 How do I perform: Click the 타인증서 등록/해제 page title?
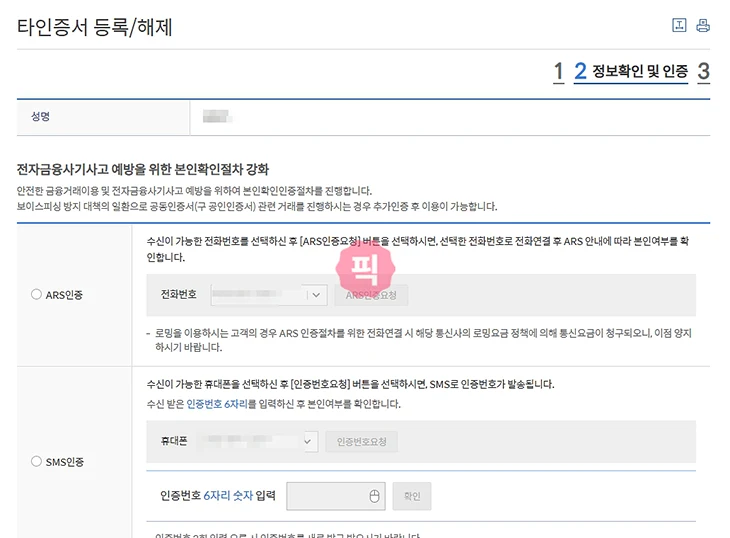tap(95, 27)
